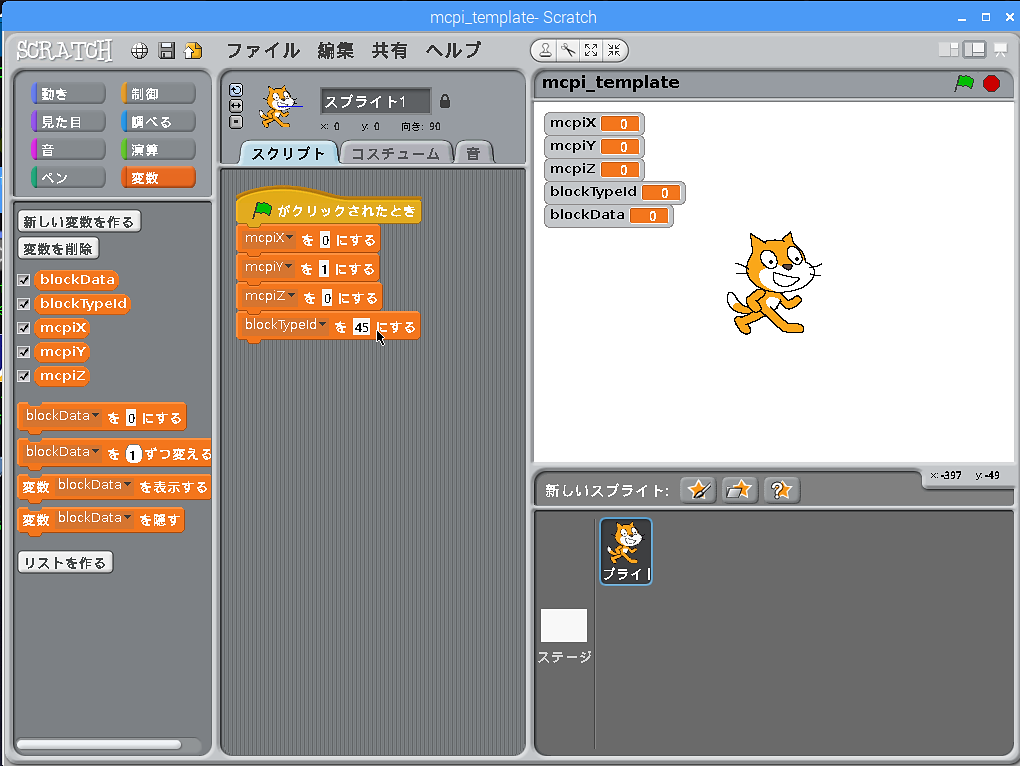This screenshot has width=1020, height=766.
Task: Select the 制御 block category
Action: 157,94
